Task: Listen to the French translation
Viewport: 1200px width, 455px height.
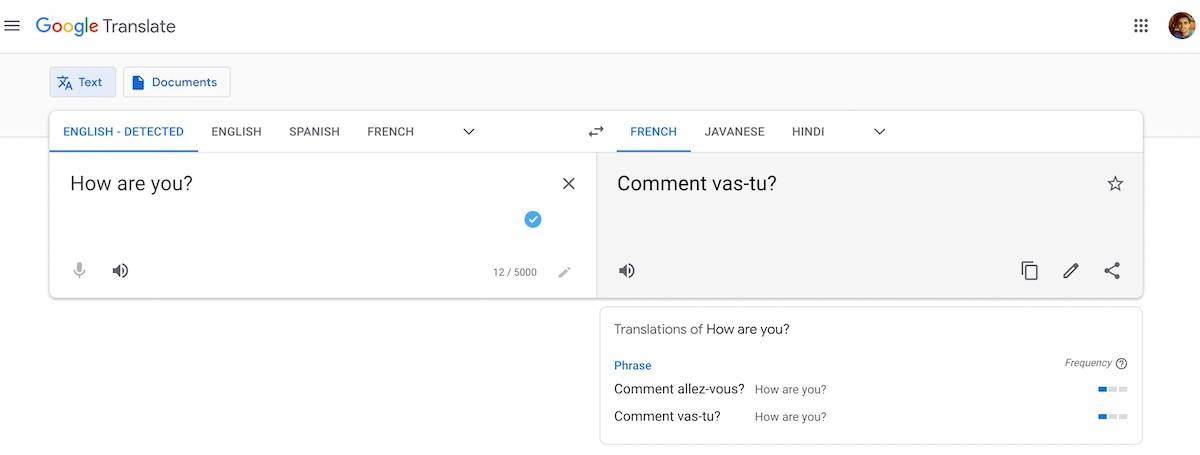Action: pyautogui.click(x=627, y=271)
